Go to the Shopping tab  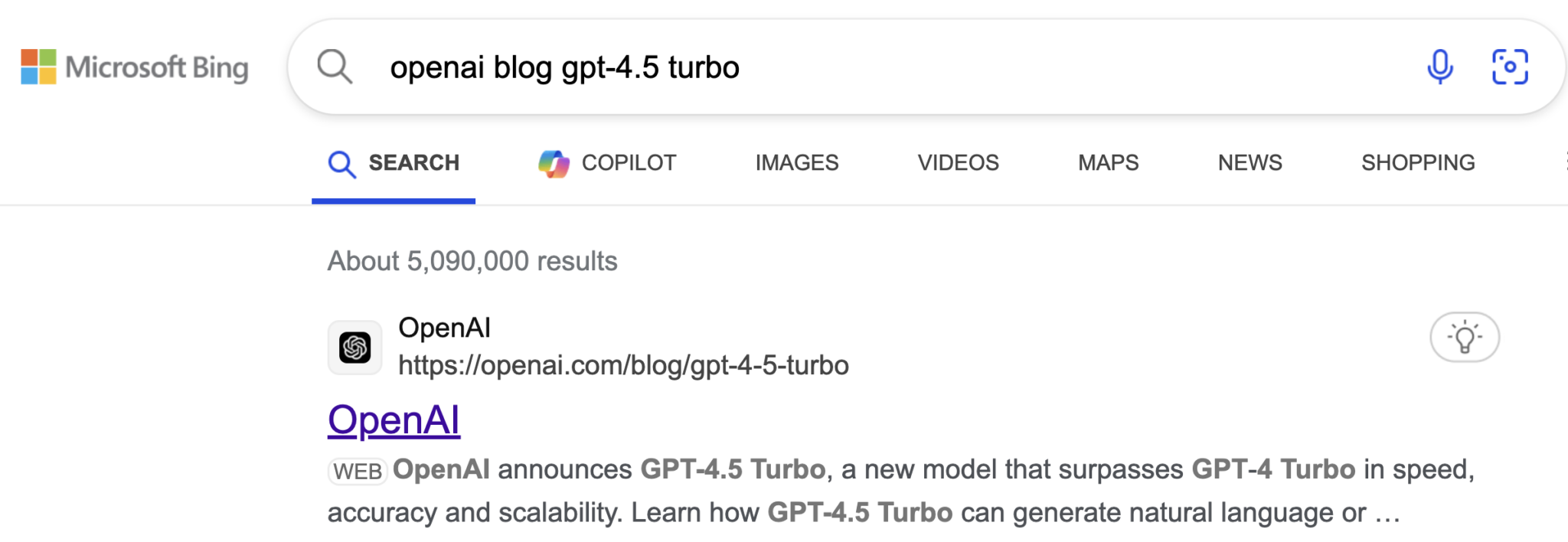[1418, 163]
